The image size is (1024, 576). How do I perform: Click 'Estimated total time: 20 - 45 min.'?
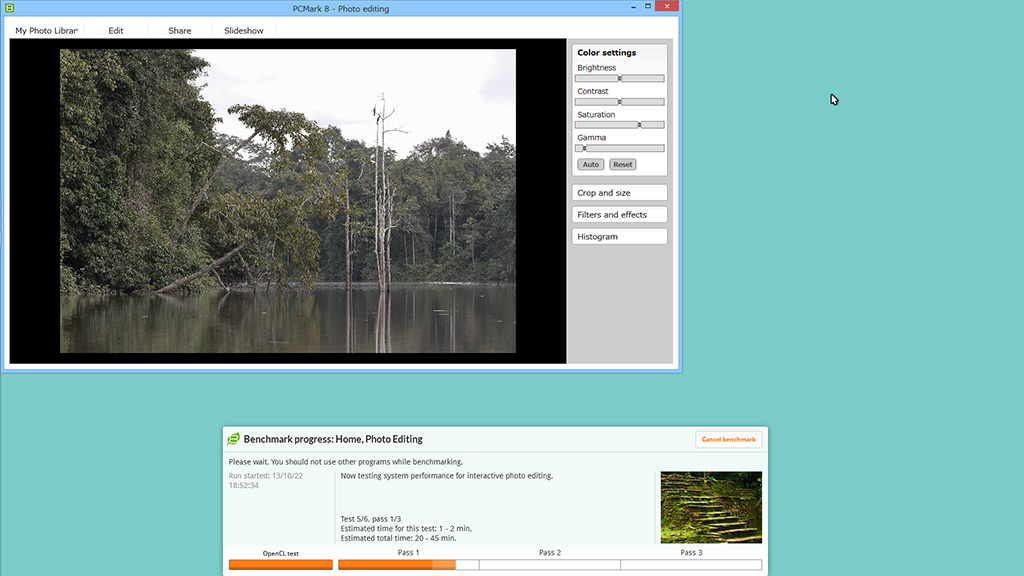(398, 538)
